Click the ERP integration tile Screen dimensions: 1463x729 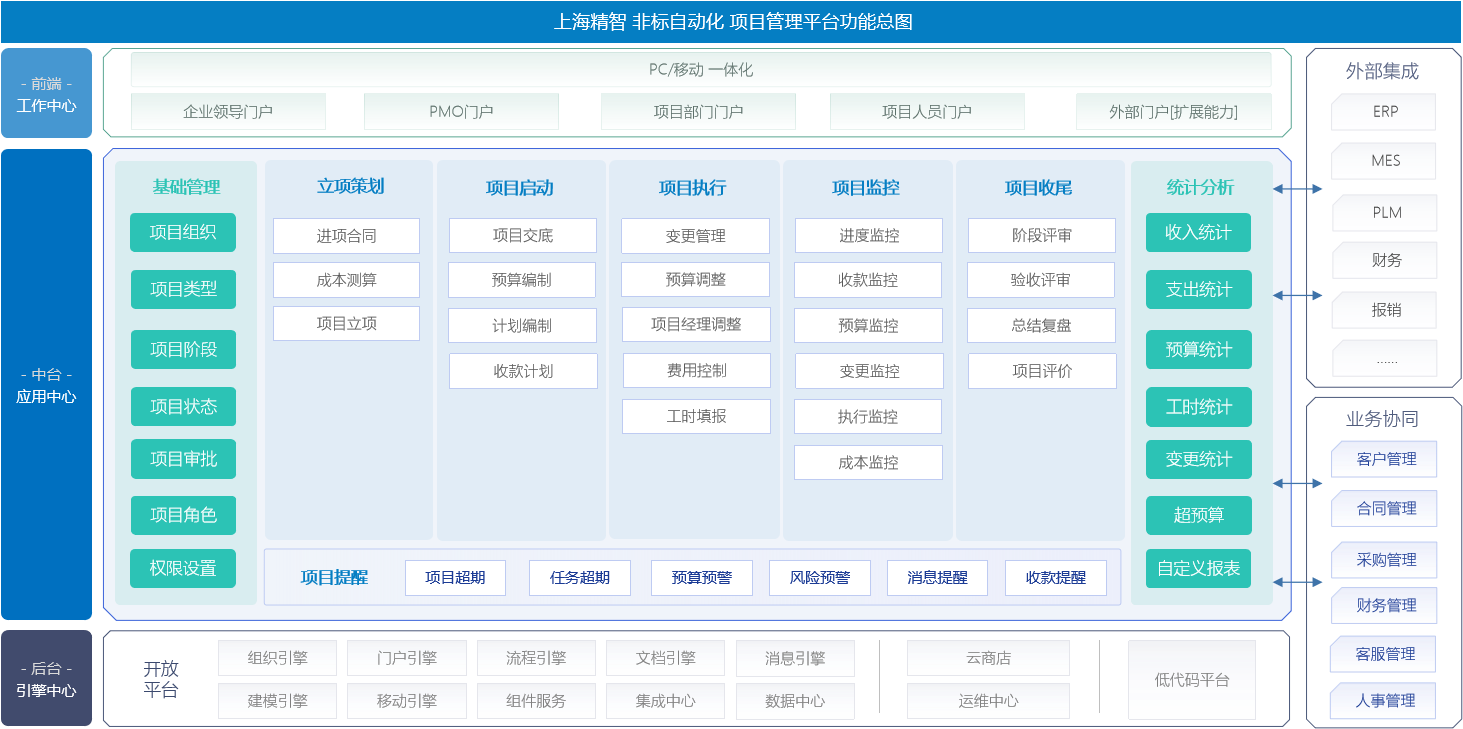1384,112
